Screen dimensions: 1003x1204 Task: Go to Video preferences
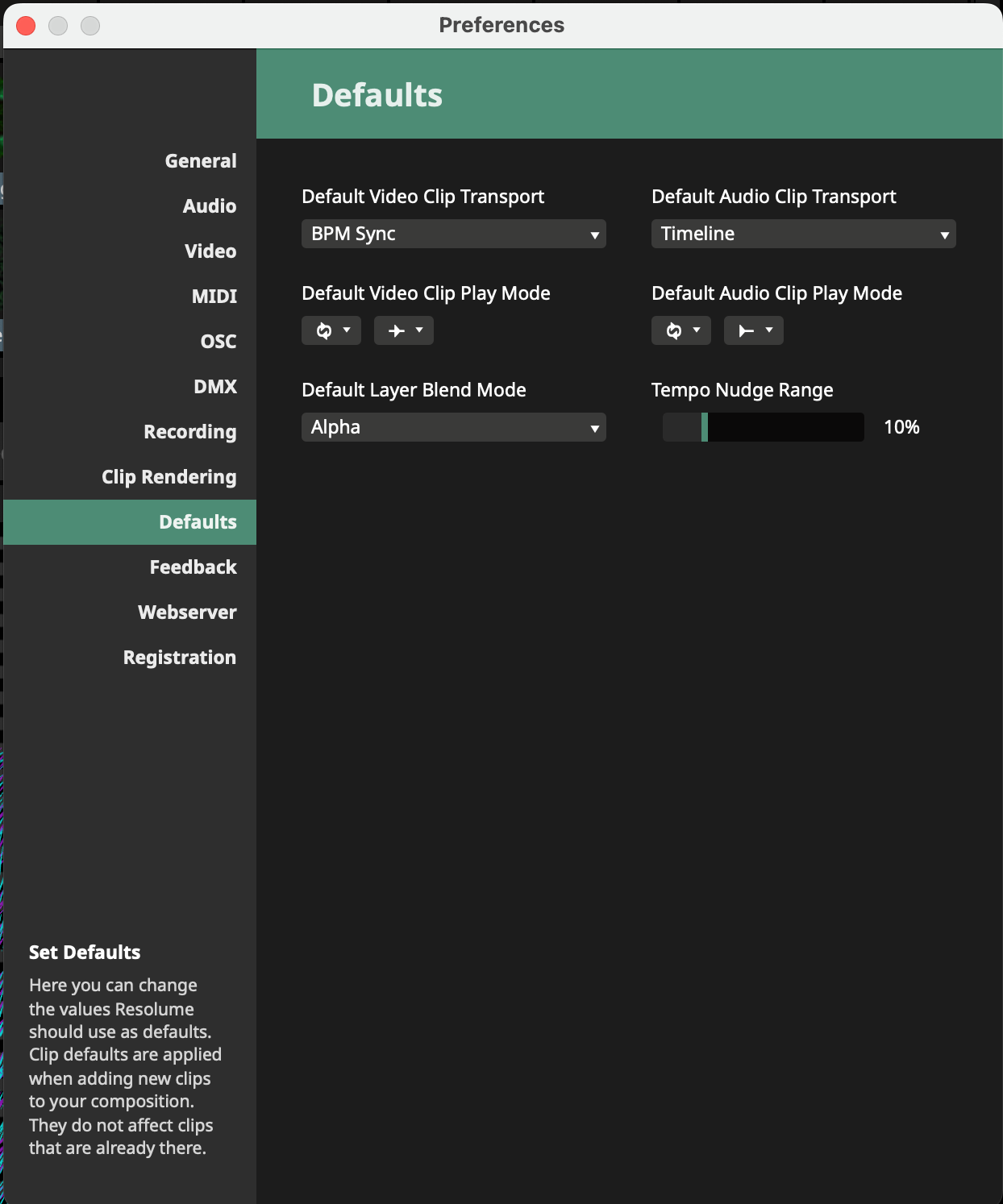[x=210, y=251]
